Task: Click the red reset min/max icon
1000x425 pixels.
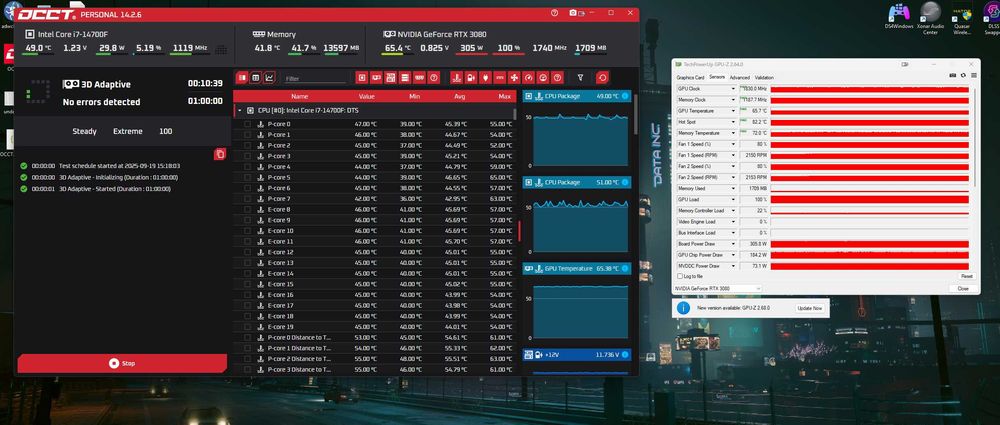Action: [x=602, y=78]
